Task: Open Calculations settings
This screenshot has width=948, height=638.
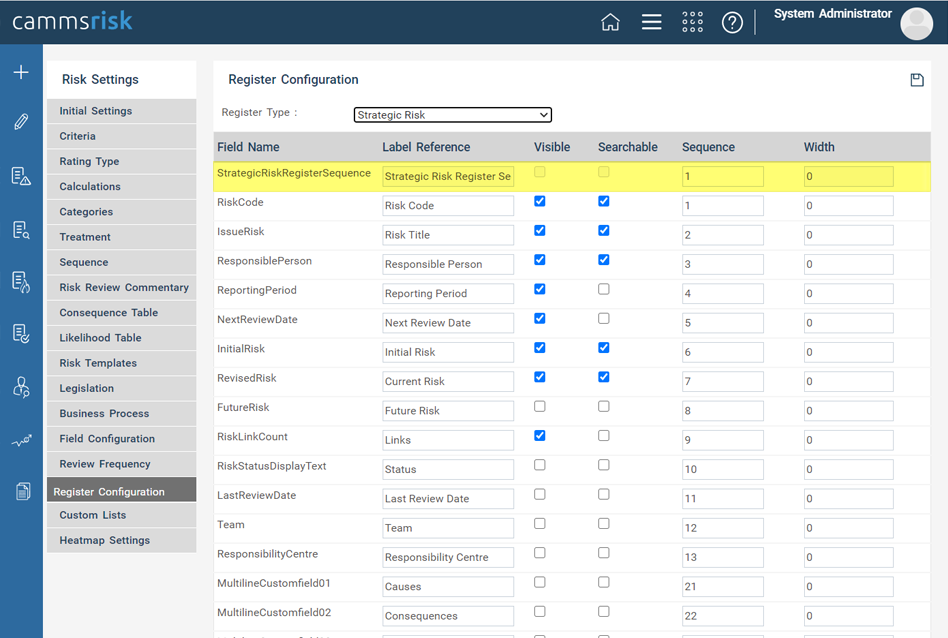Action: point(122,187)
